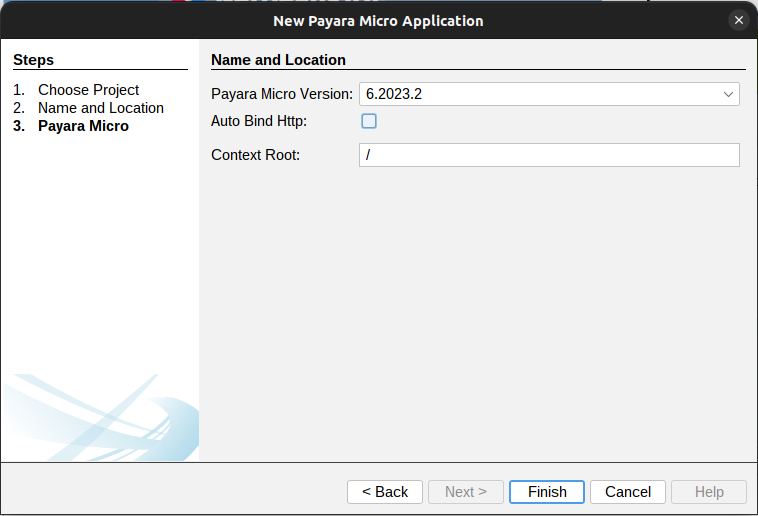The height and width of the screenshot is (516, 758).
Task: Close the New Payara Micro Application dialog
Action: [738, 20]
